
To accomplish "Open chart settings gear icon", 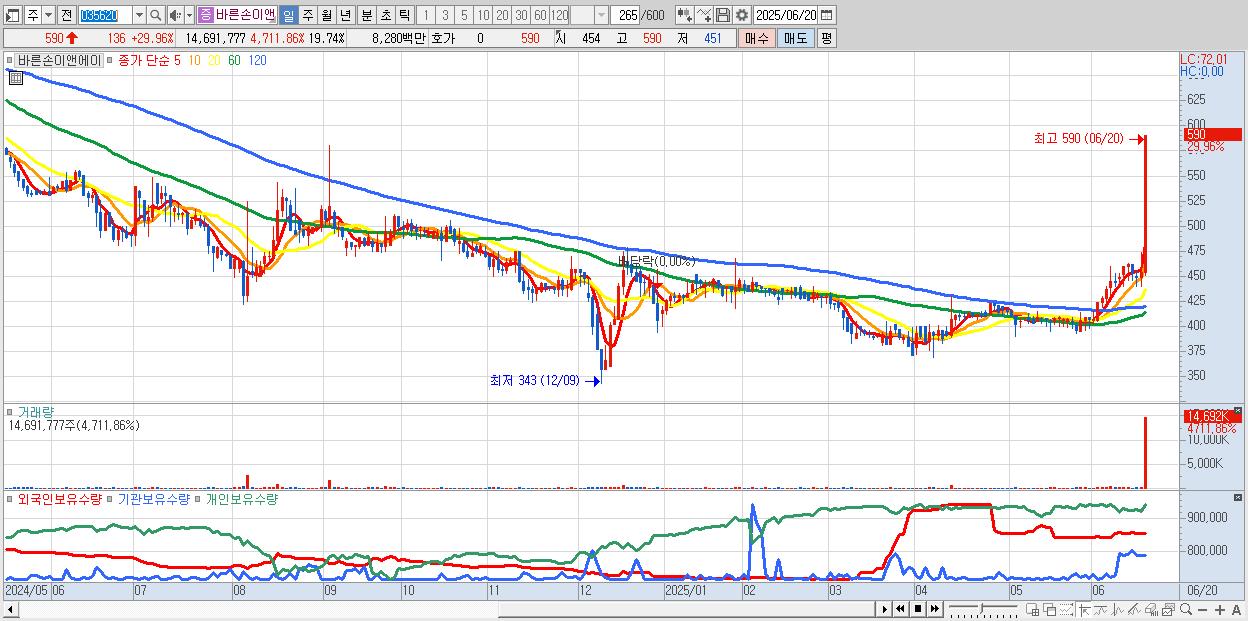I will (x=742, y=15).
